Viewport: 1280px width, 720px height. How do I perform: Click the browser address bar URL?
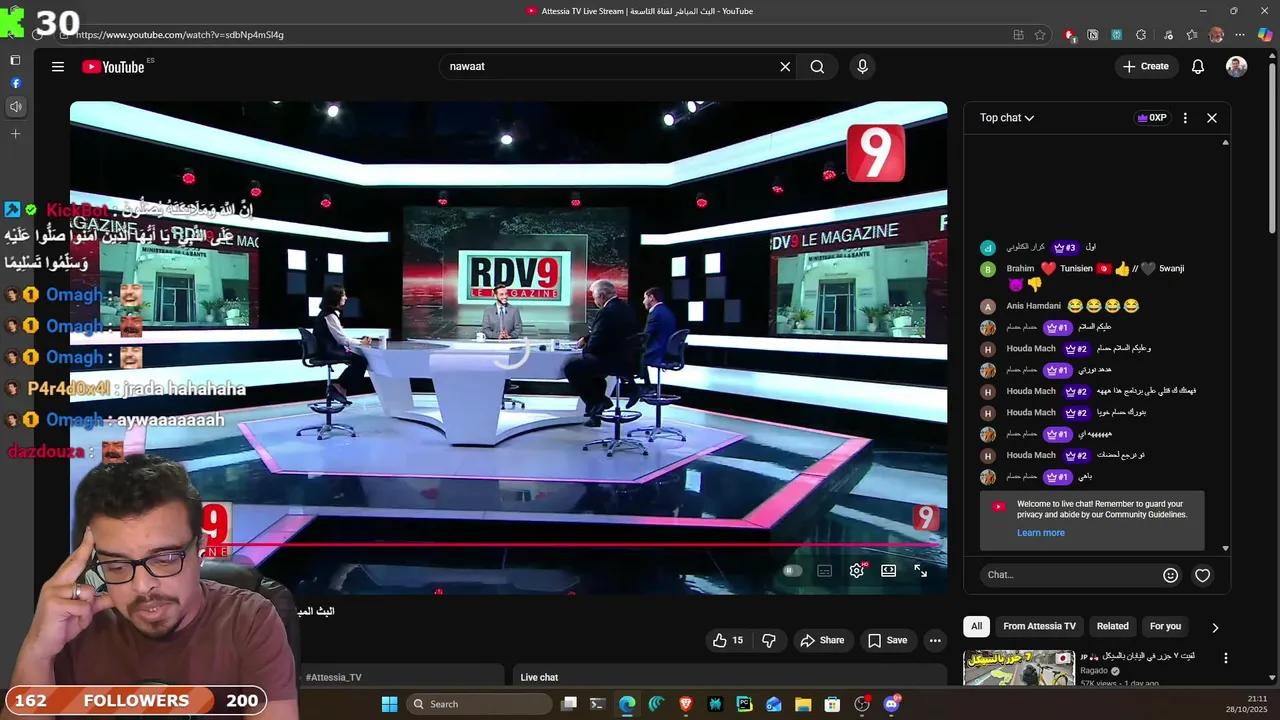pos(180,35)
